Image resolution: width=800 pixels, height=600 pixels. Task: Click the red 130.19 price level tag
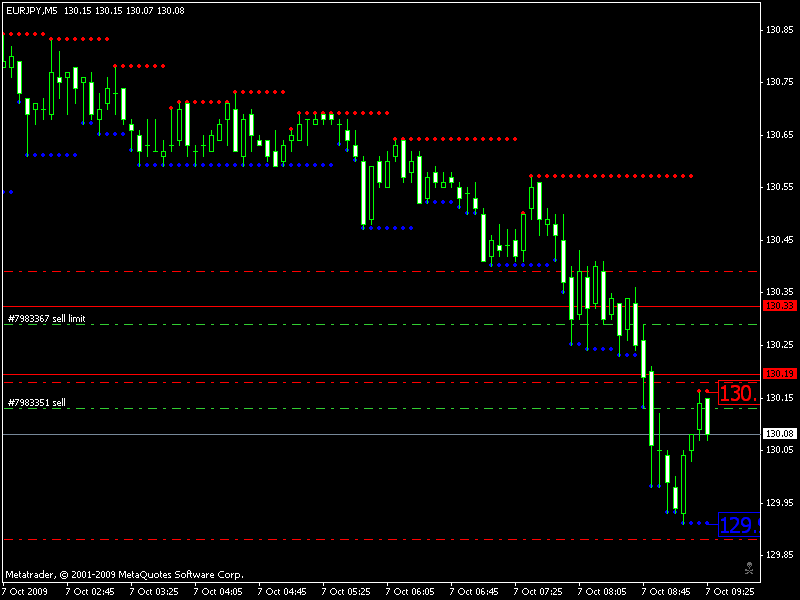click(x=780, y=373)
